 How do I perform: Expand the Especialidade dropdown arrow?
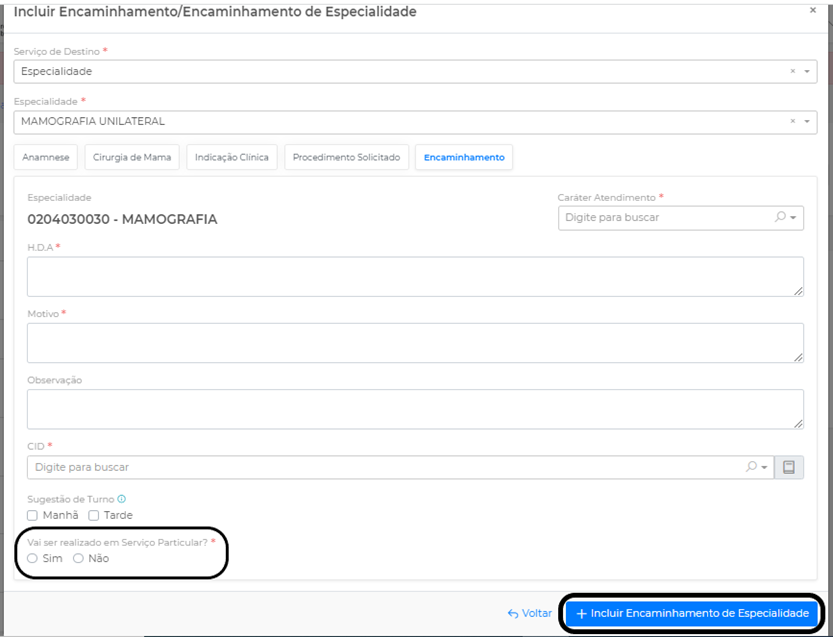pyautogui.click(x=807, y=122)
